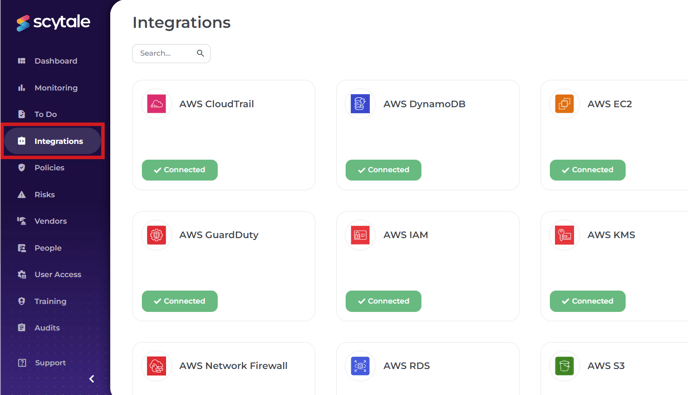The height and width of the screenshot is (395, 688).
Task: Click the search magnifier icon
Action: pos(200,53)
